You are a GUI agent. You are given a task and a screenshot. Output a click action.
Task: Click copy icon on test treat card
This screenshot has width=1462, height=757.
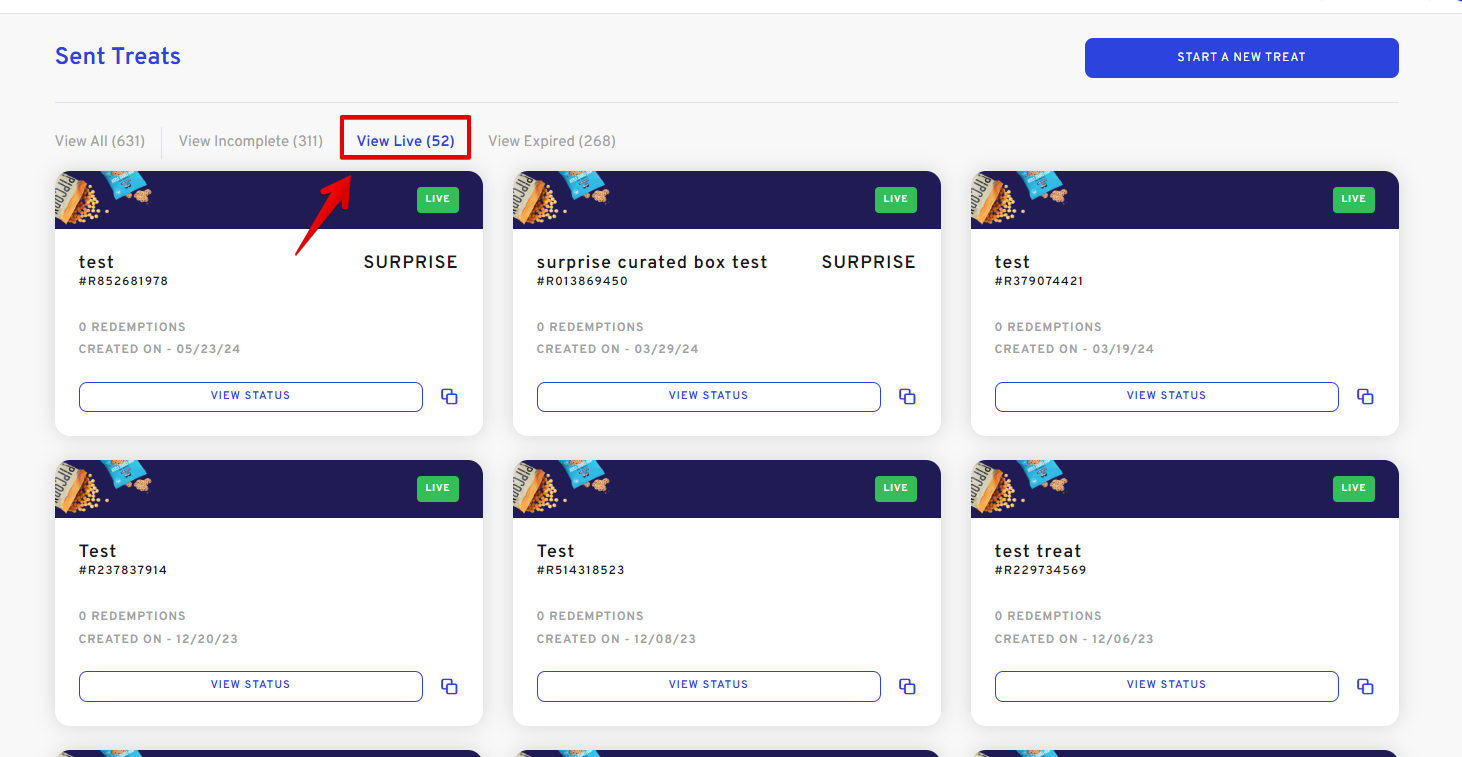click(1365, 686)
